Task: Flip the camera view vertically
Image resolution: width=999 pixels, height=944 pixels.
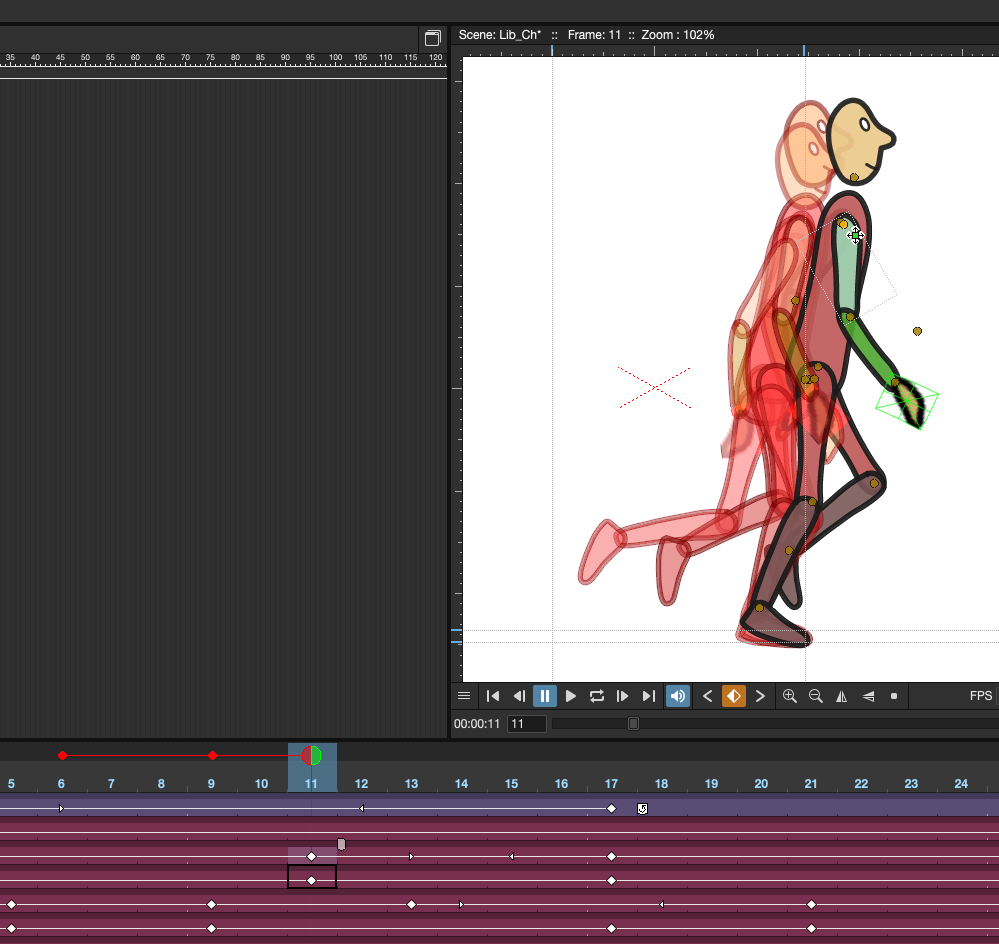Action: (x=867, y=695)
